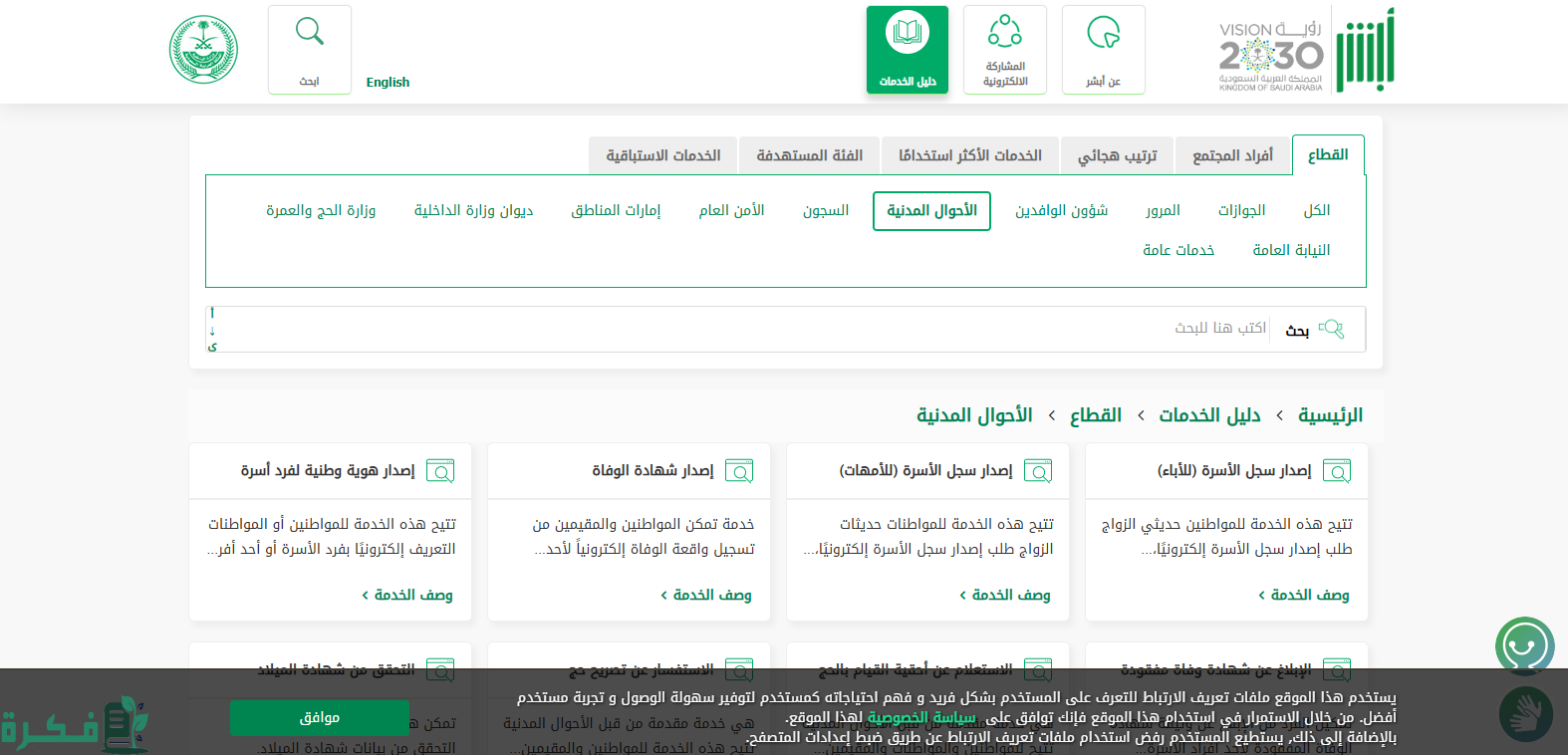Open the green chat assistant smiley icon
The width and height of the screenshot is (1568, 755).
tap(1524, 646)
